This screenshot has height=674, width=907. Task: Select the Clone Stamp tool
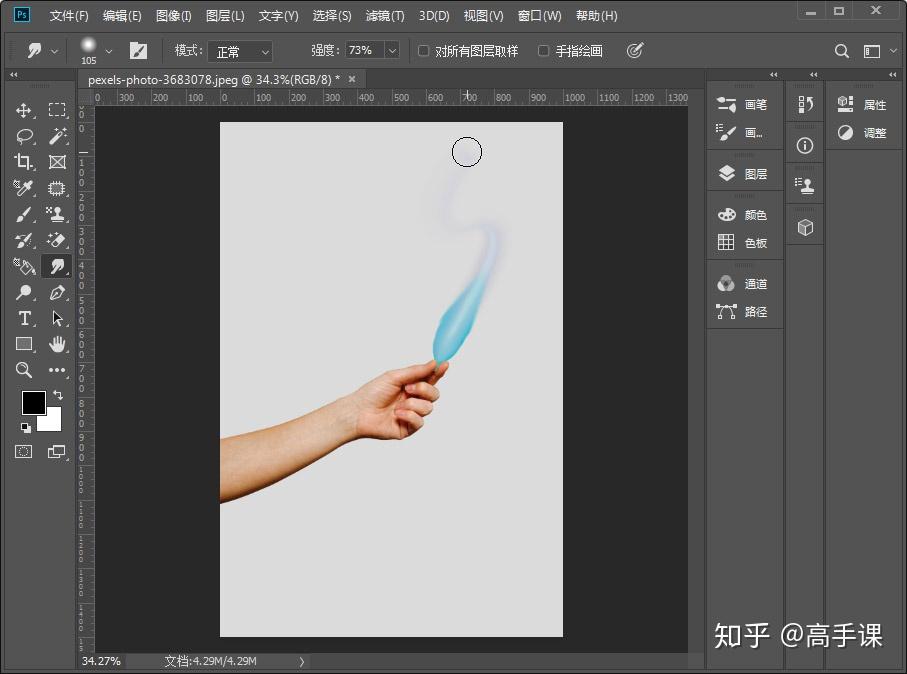[57, 214]
